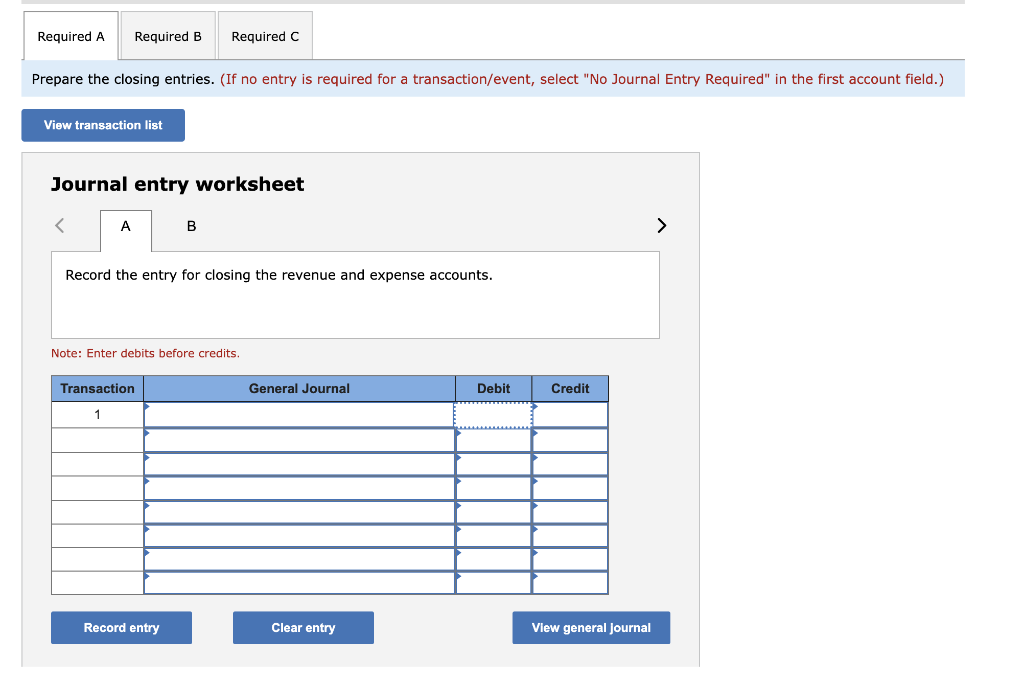This screenshot has height=681, width=1024.
Task: Click the second row Debit cell
Action: click(x=493, y=440)
